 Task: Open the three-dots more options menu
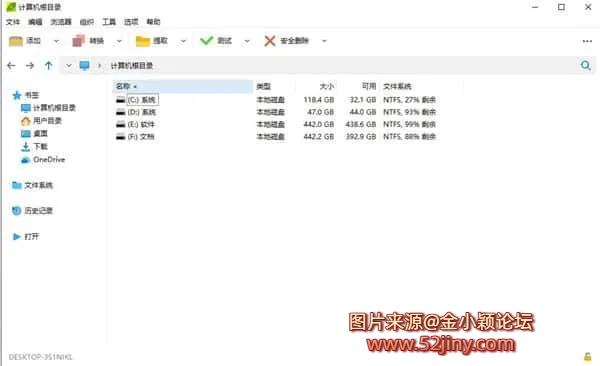(x=587, y=41)
